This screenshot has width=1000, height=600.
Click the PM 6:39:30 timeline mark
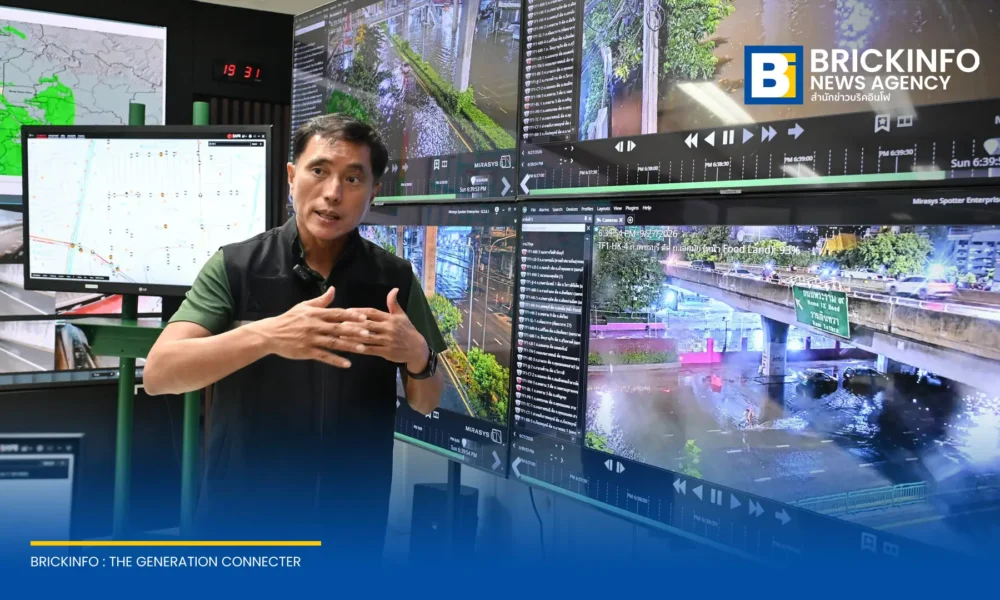click(896, 152)
